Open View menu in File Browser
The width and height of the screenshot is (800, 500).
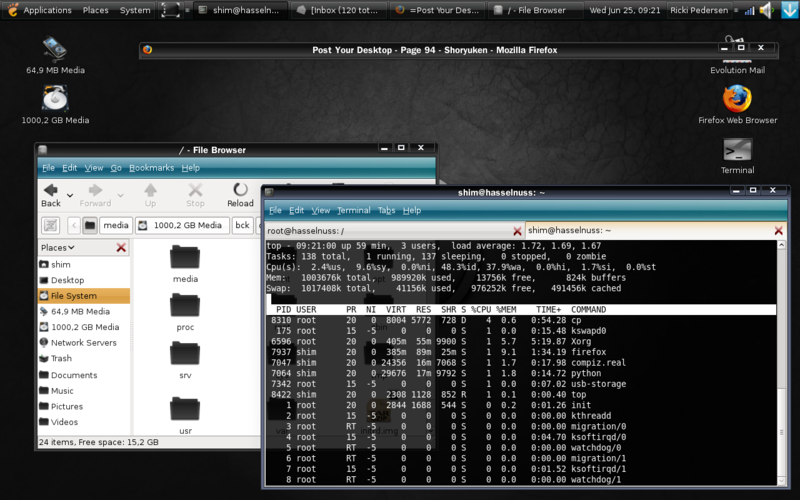(x=93, y=168)
